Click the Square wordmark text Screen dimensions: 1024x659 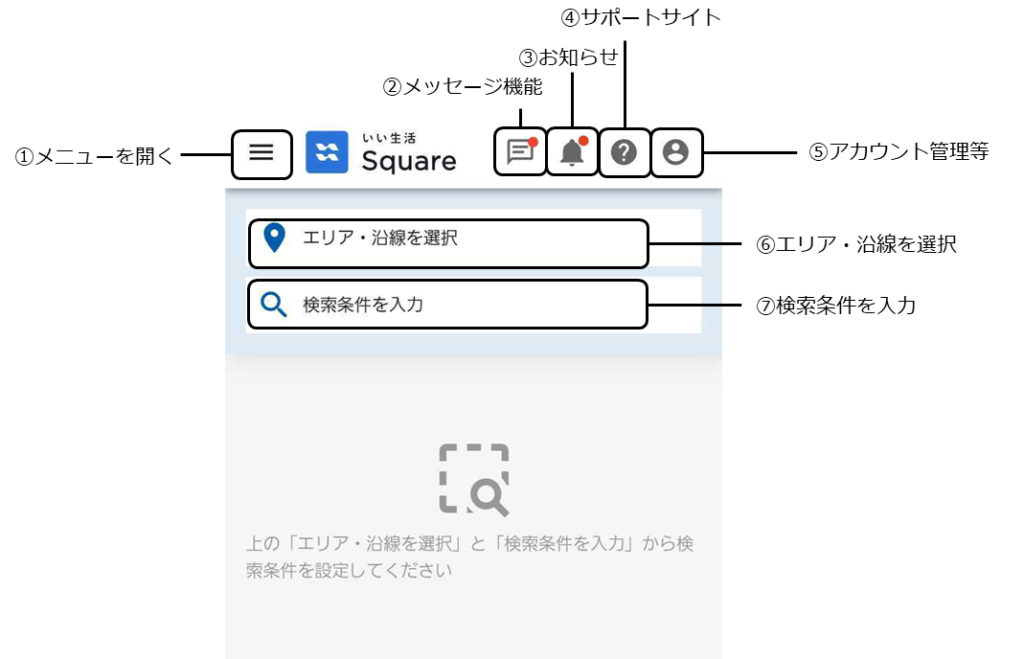click(x=409, y=161)
